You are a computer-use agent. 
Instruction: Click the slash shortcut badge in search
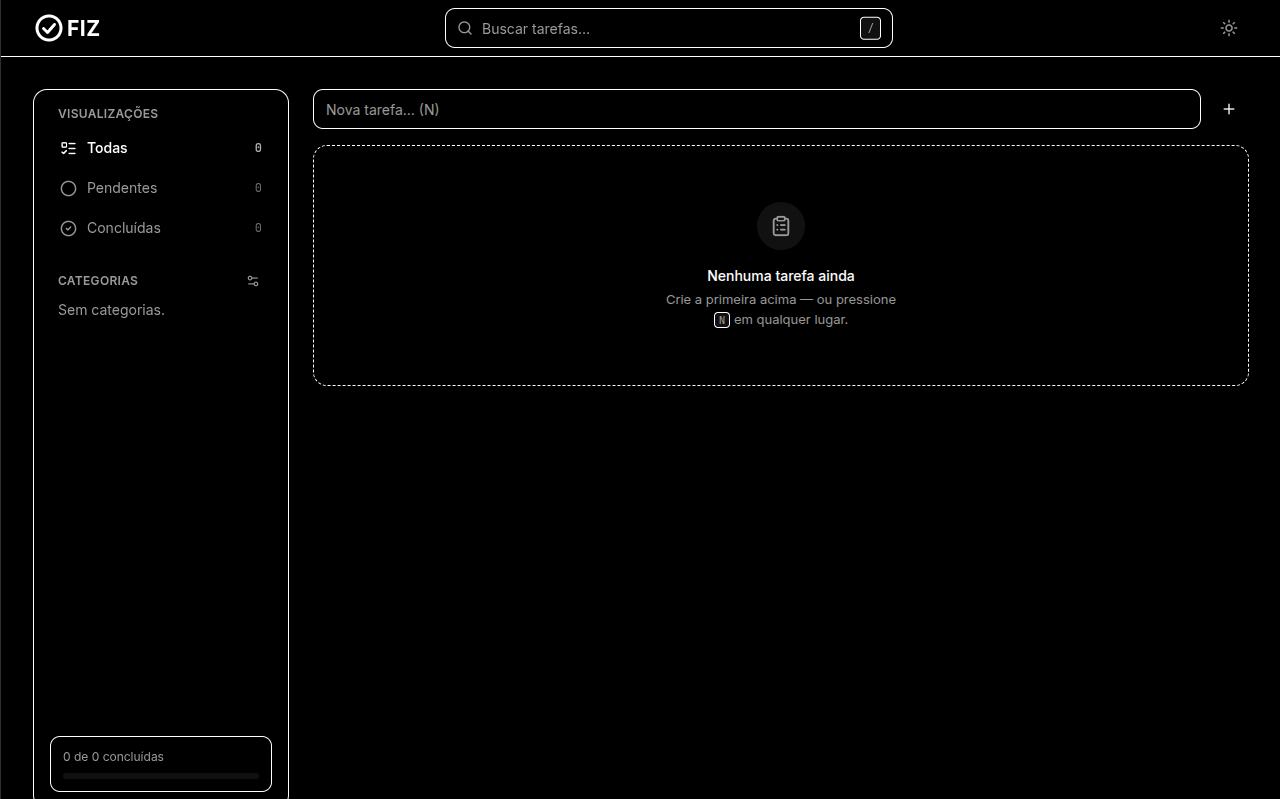(x=870, y=28)
